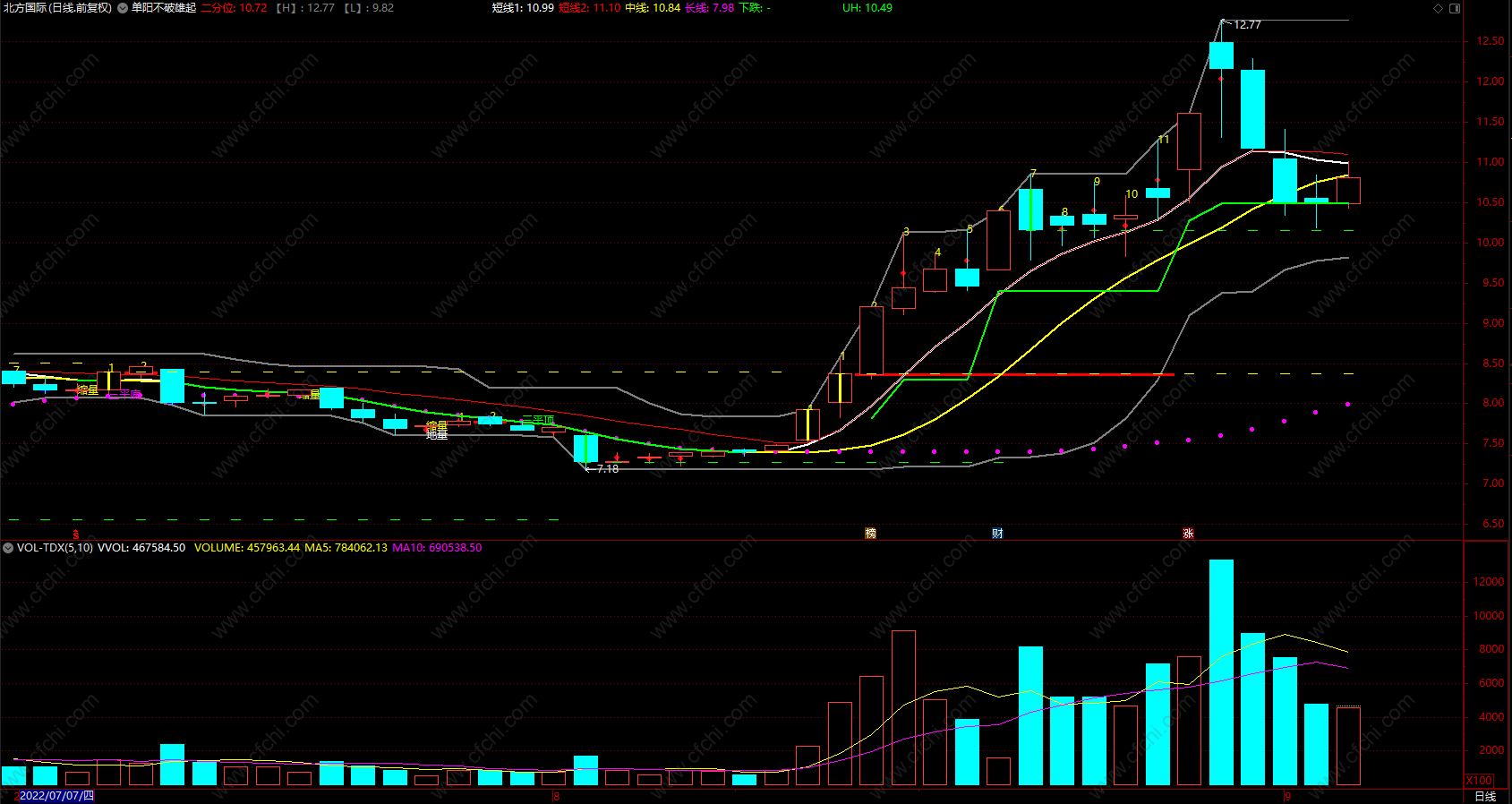Click the 短线2: 11.10 readout

pyautogui.click(x=589, y=8)
